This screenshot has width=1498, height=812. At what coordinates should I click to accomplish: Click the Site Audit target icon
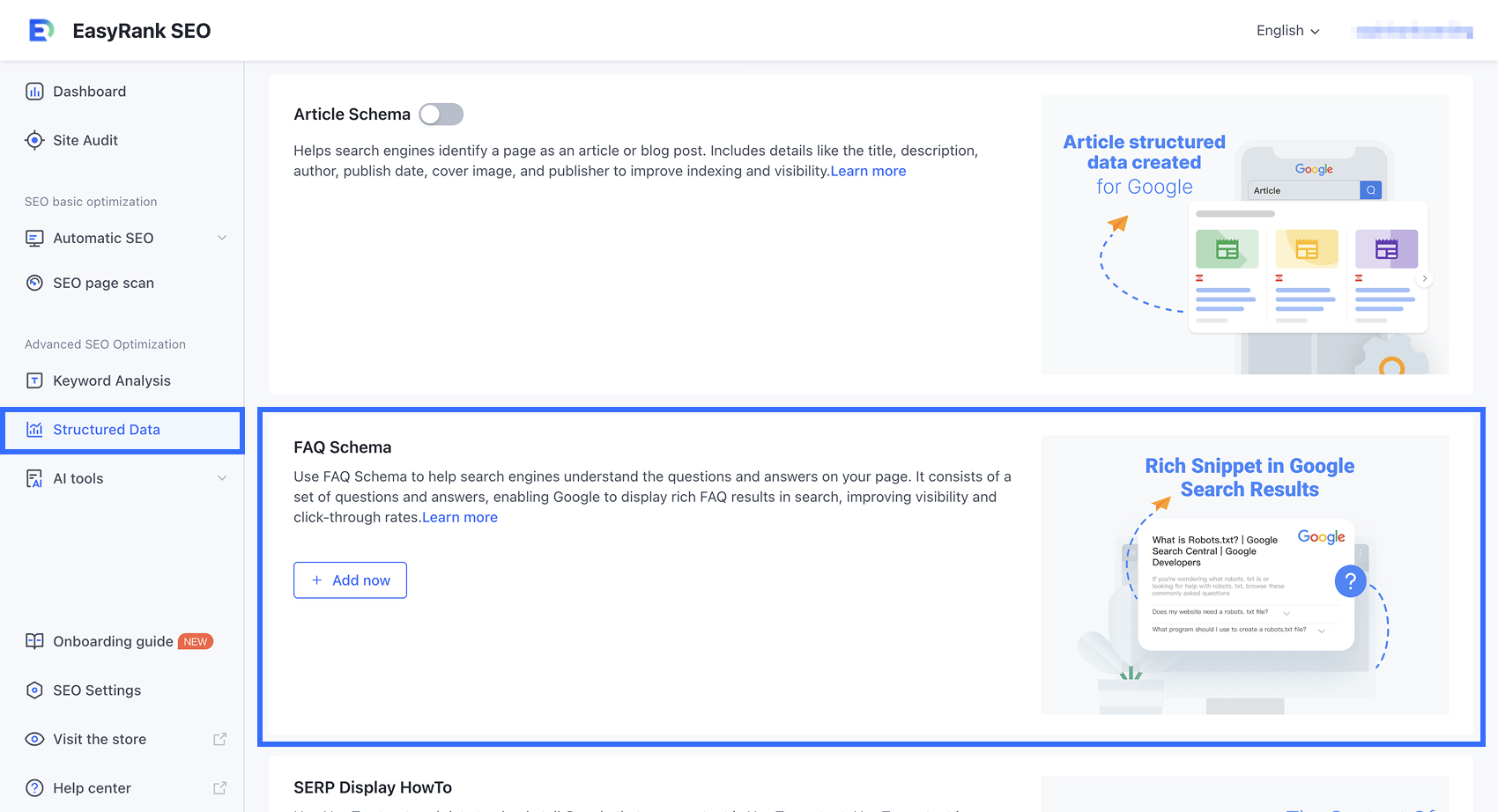click(x=34, y=140)
